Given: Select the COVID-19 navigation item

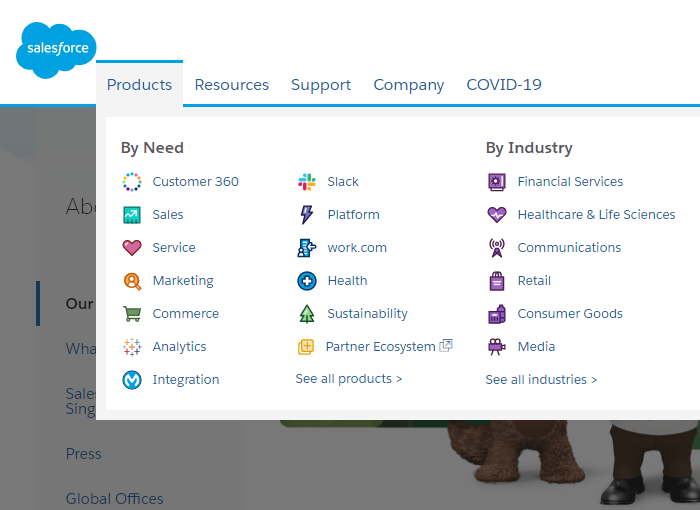Looking at the screenshot, I should [x=504, y=85].
